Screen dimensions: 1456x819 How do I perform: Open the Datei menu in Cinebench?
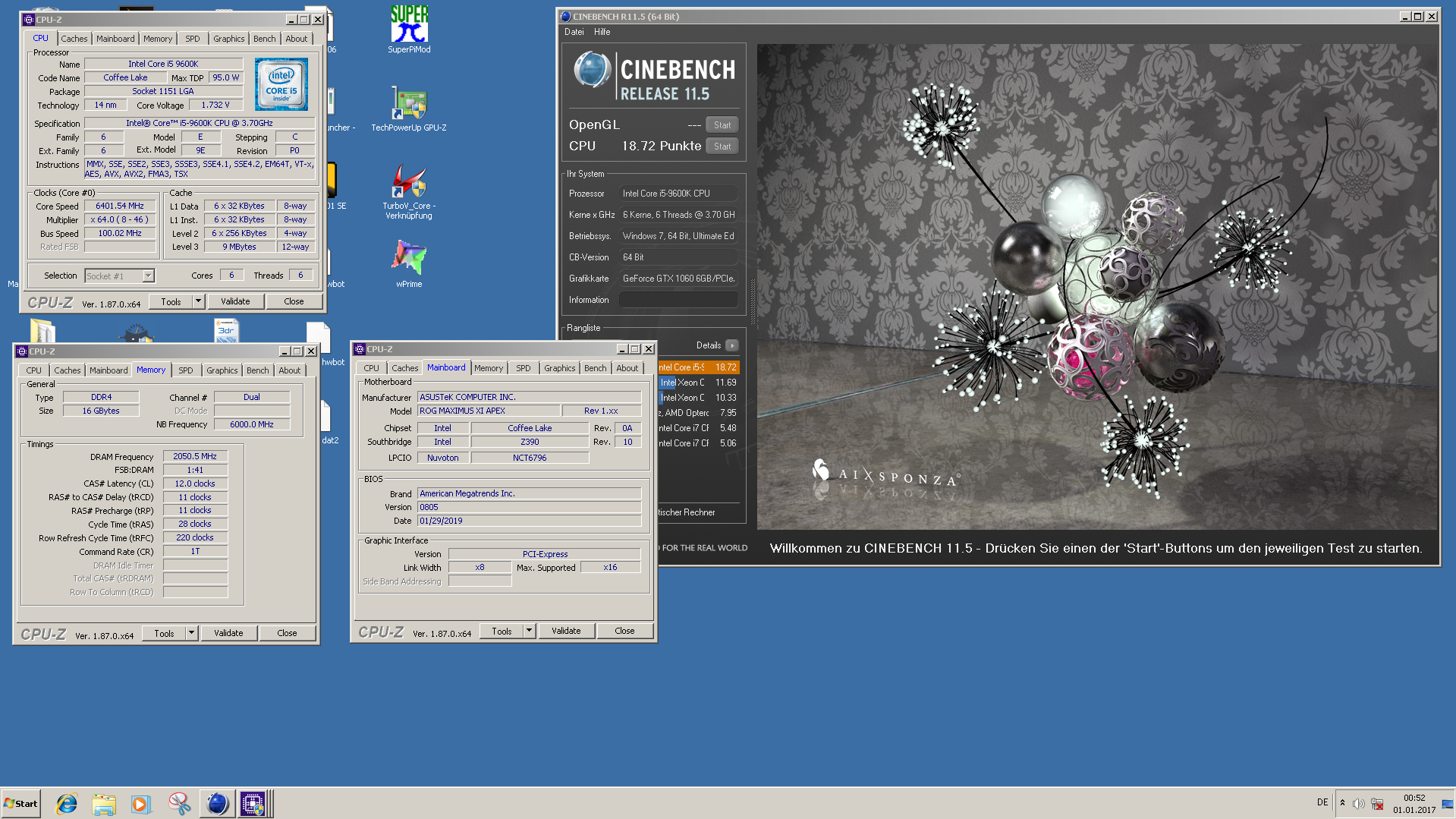click(x=574, y=32)
